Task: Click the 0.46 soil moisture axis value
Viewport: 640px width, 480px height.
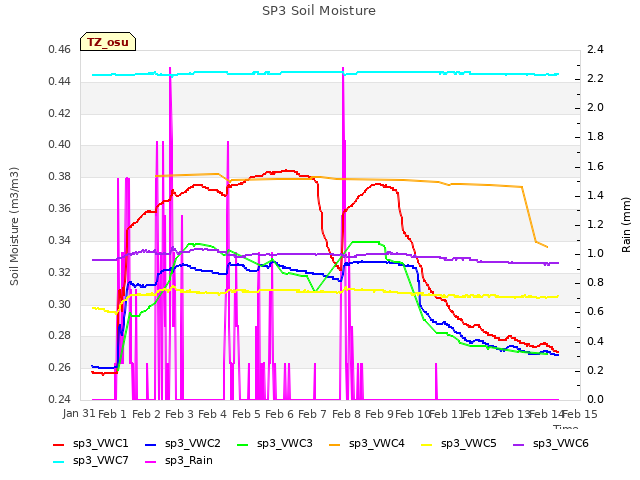Action: click(x=60, y=49)
